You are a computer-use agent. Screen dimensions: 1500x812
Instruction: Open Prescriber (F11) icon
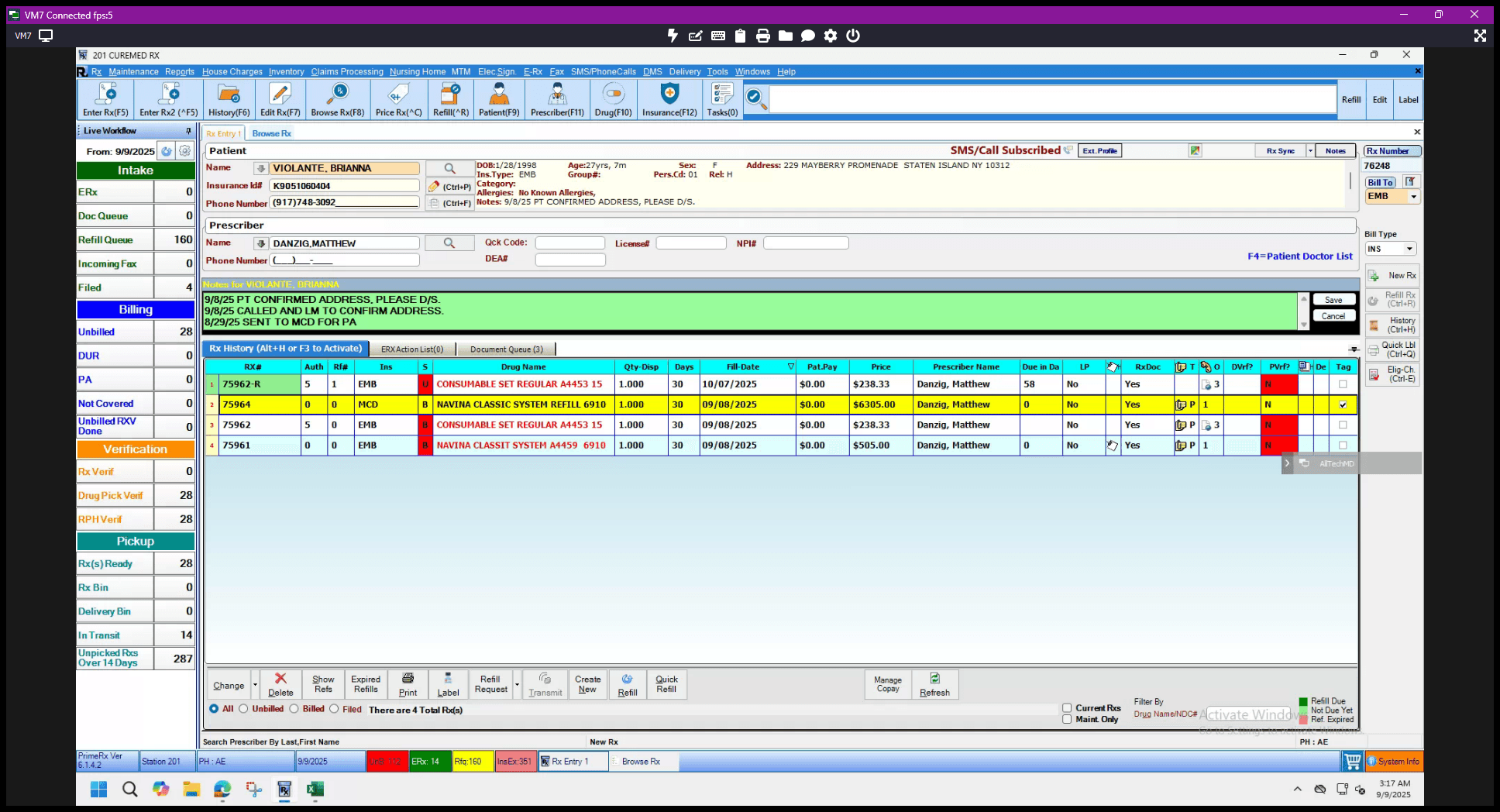click(x=557, y=100)
